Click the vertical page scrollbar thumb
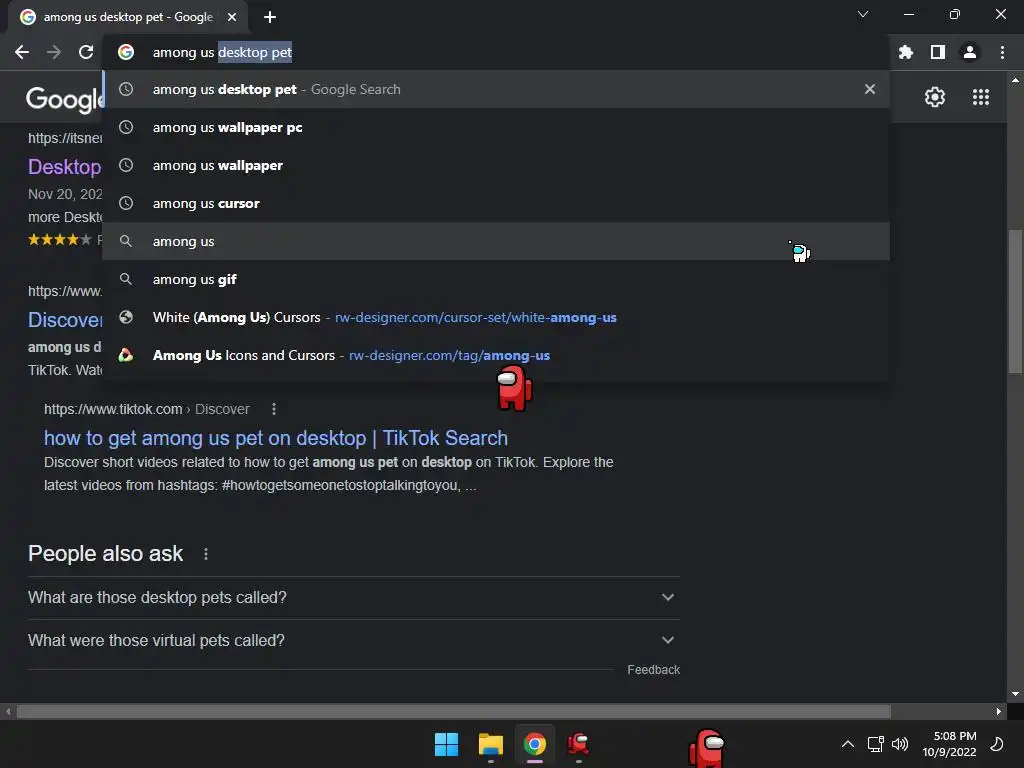Viewport: 1024px width, 768px height. (1015, 300)
